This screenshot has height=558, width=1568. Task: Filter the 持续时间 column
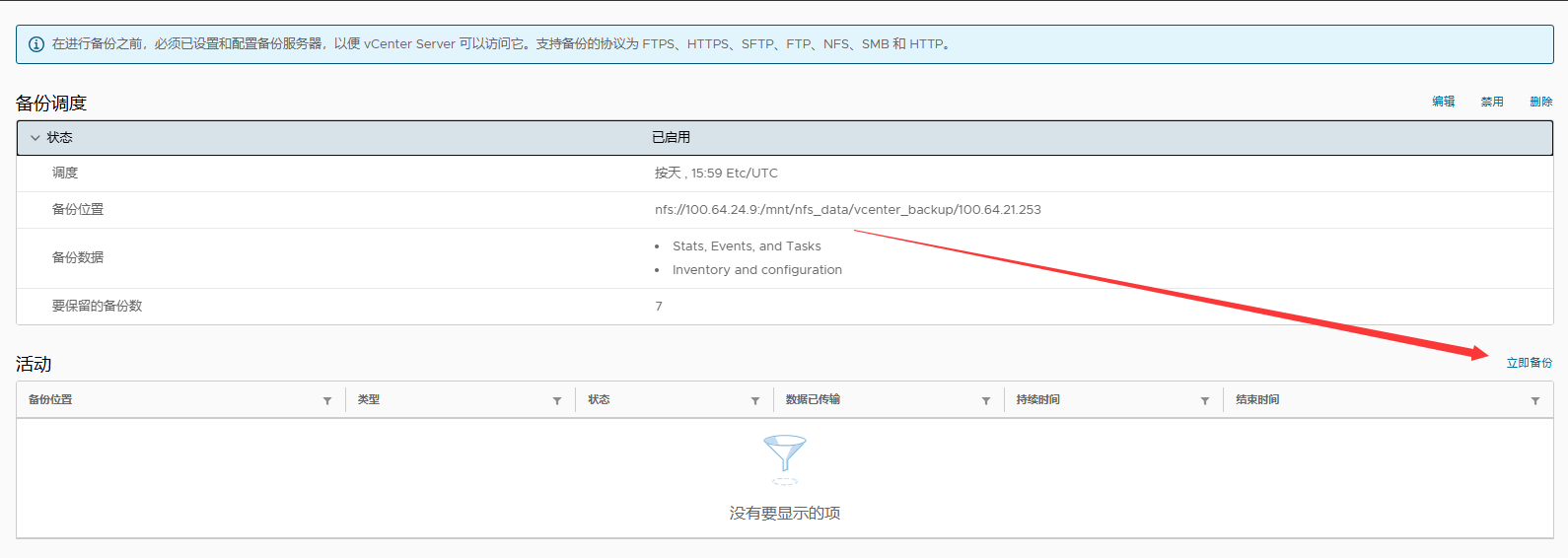tap(1205, 400)
